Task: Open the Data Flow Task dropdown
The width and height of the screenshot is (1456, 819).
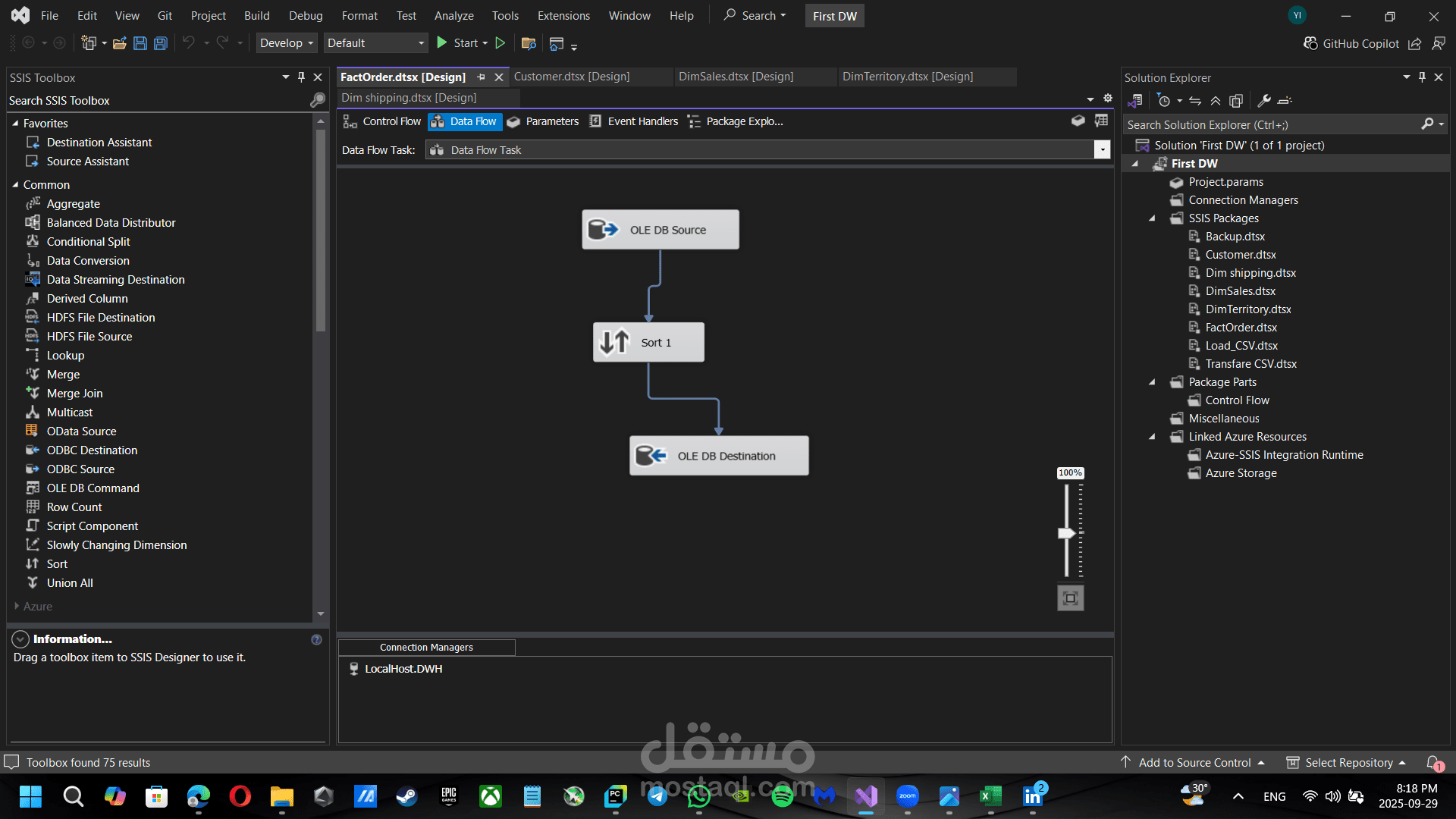Action: [x=1102, y=150]
